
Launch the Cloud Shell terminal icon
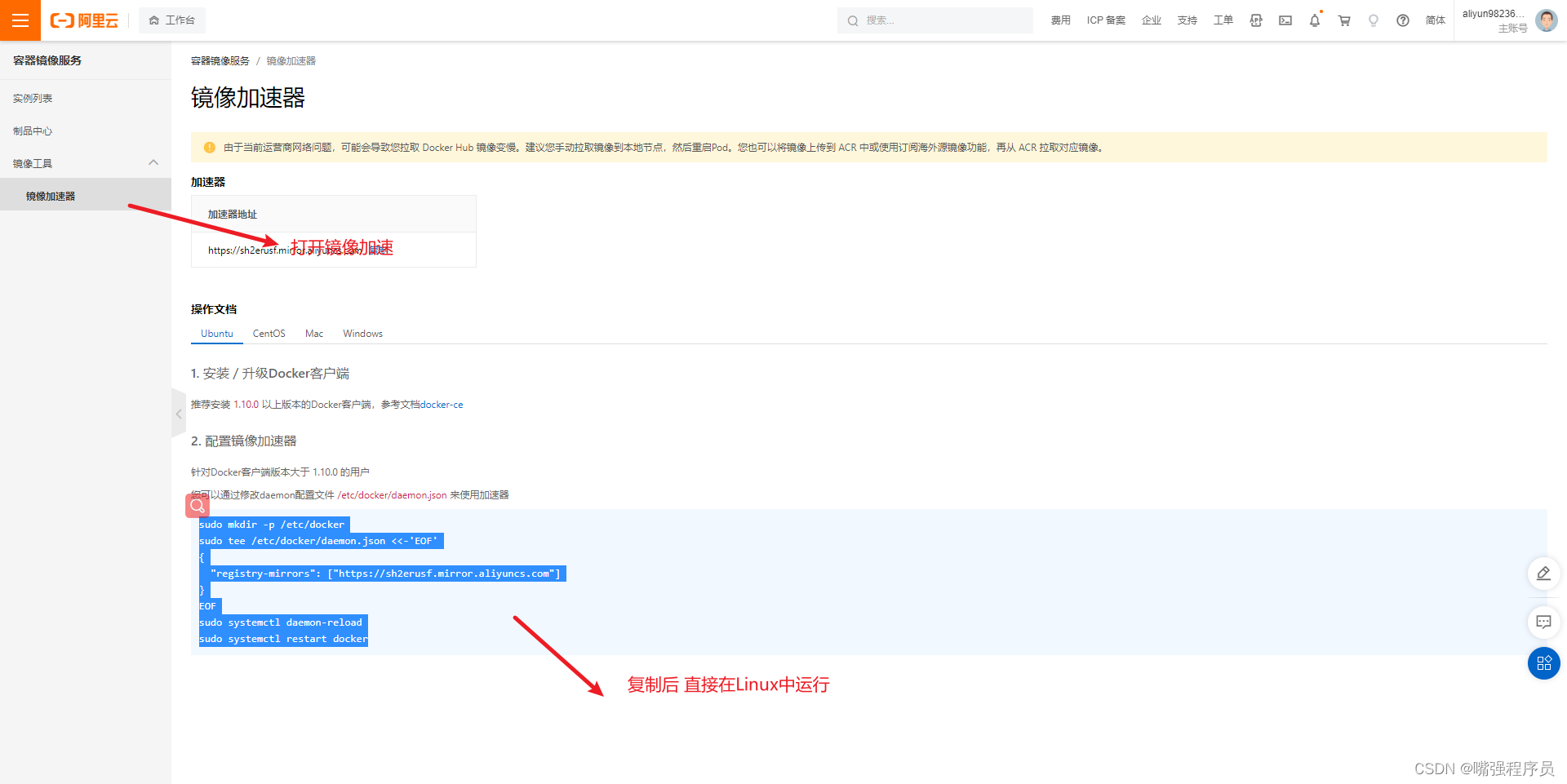1285,20
